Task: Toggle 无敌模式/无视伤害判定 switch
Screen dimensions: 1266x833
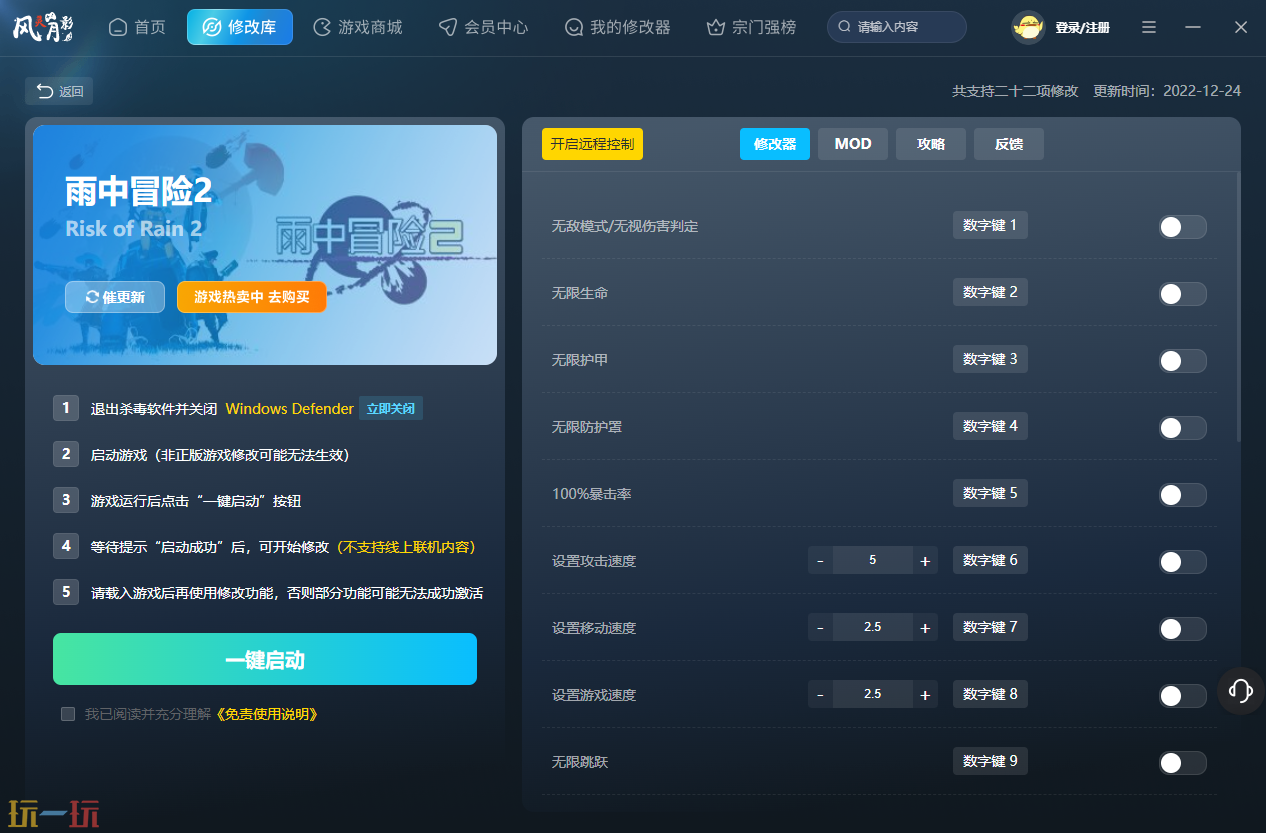Action: (1183, 227)
